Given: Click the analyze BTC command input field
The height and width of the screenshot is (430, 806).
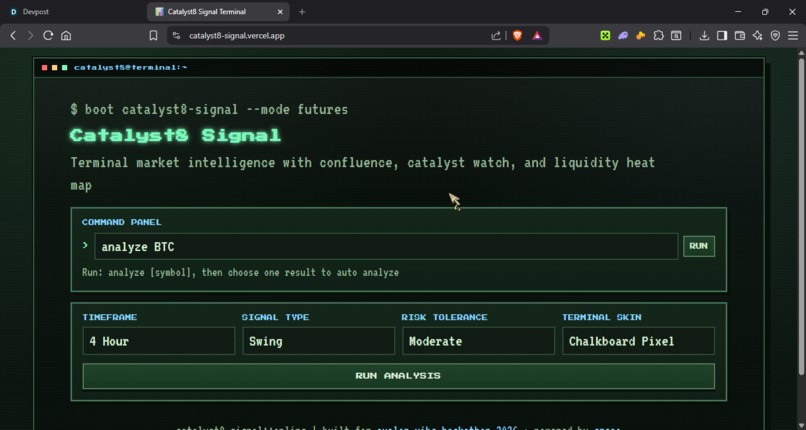Looking at the screenshot, I should (386, 247).
